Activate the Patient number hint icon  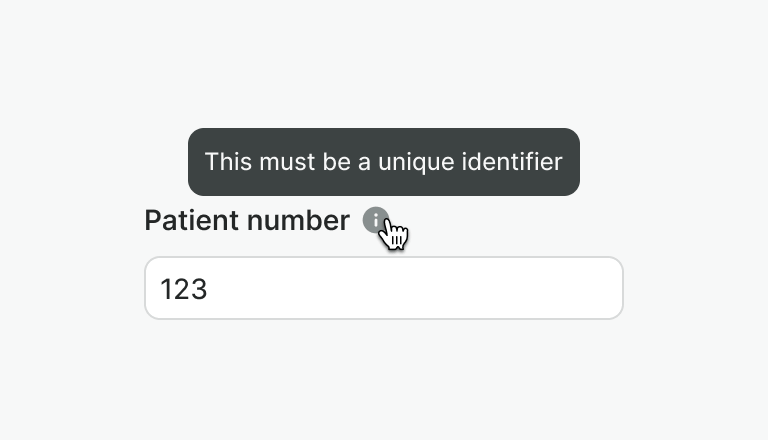click(x=375, y=220)
